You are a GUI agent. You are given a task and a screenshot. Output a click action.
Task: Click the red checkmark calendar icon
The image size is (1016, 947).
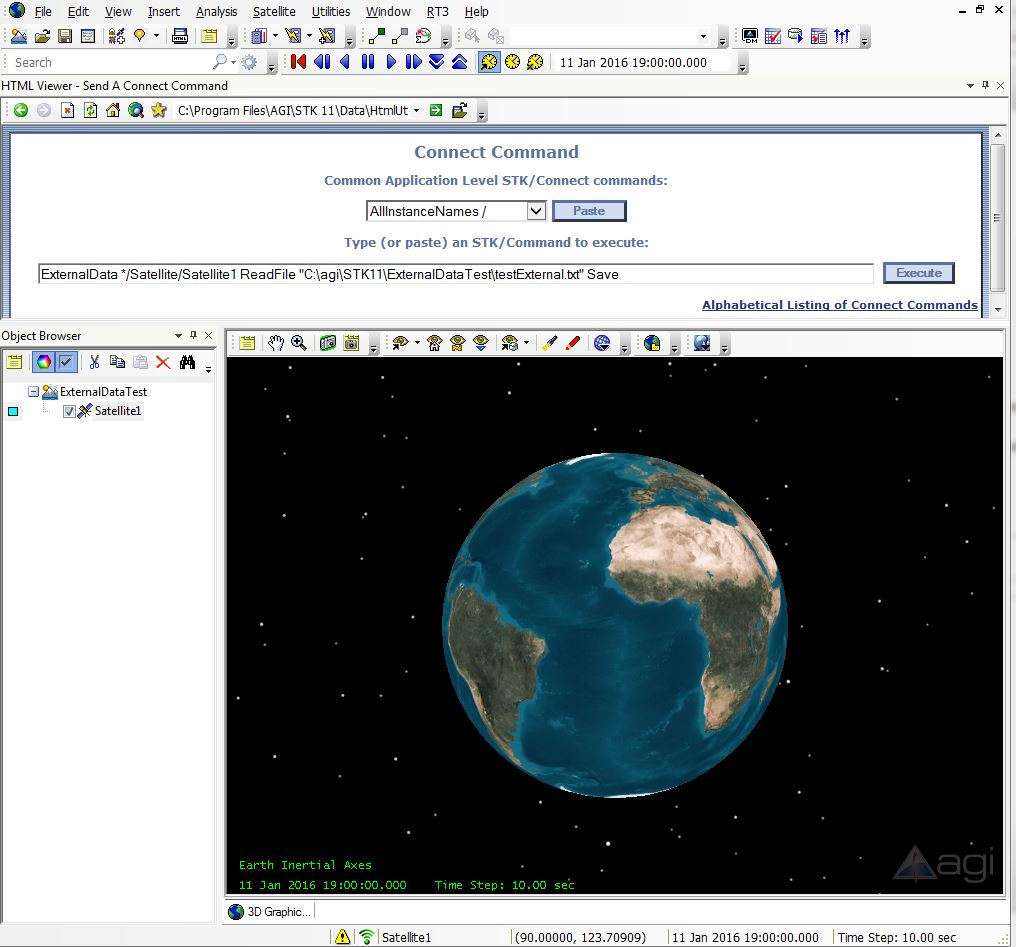[772, 36]
